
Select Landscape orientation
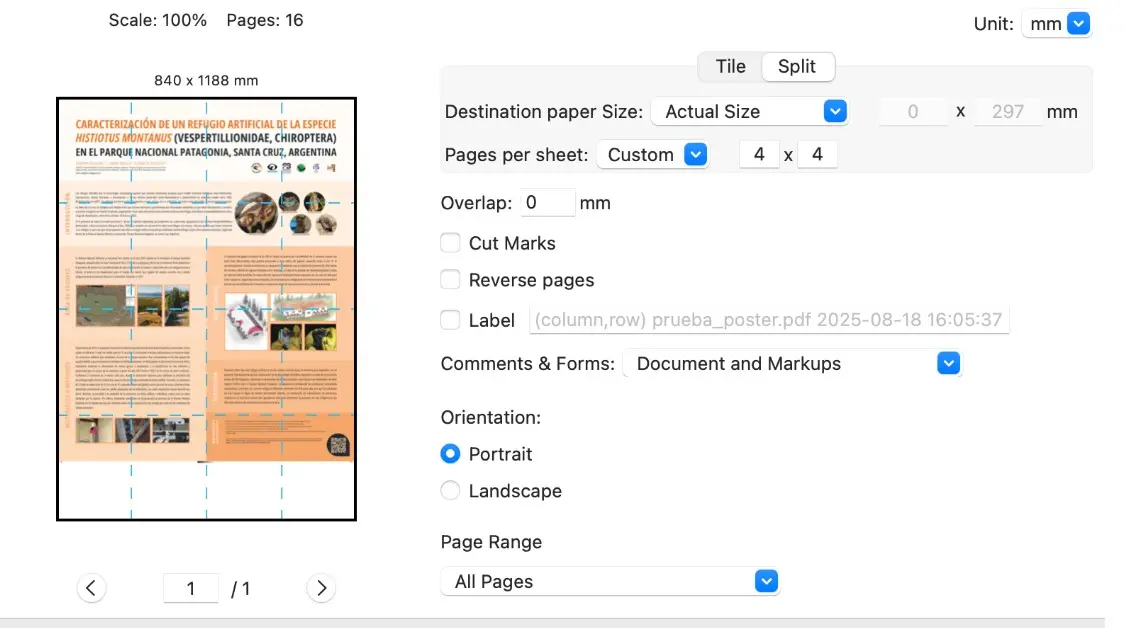[451, 491]
